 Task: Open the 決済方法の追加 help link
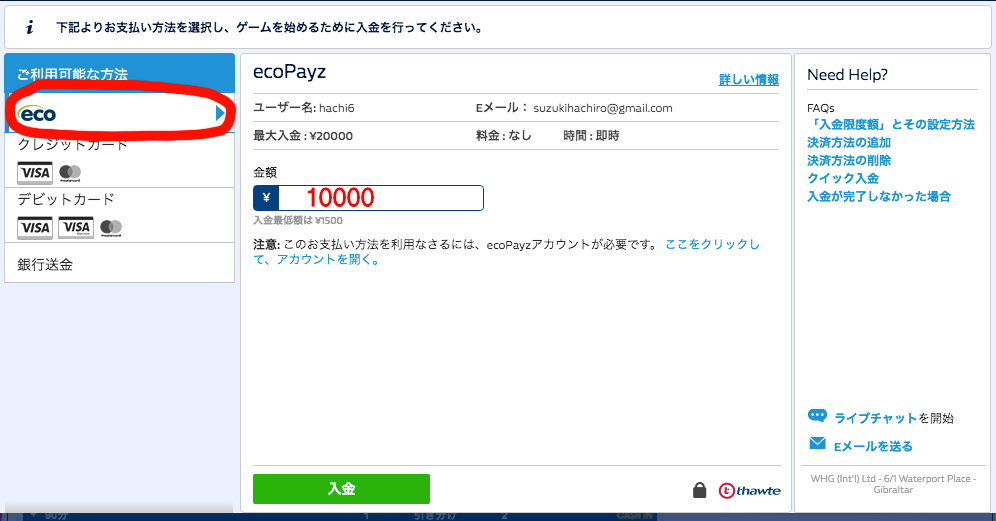(848, 142)
